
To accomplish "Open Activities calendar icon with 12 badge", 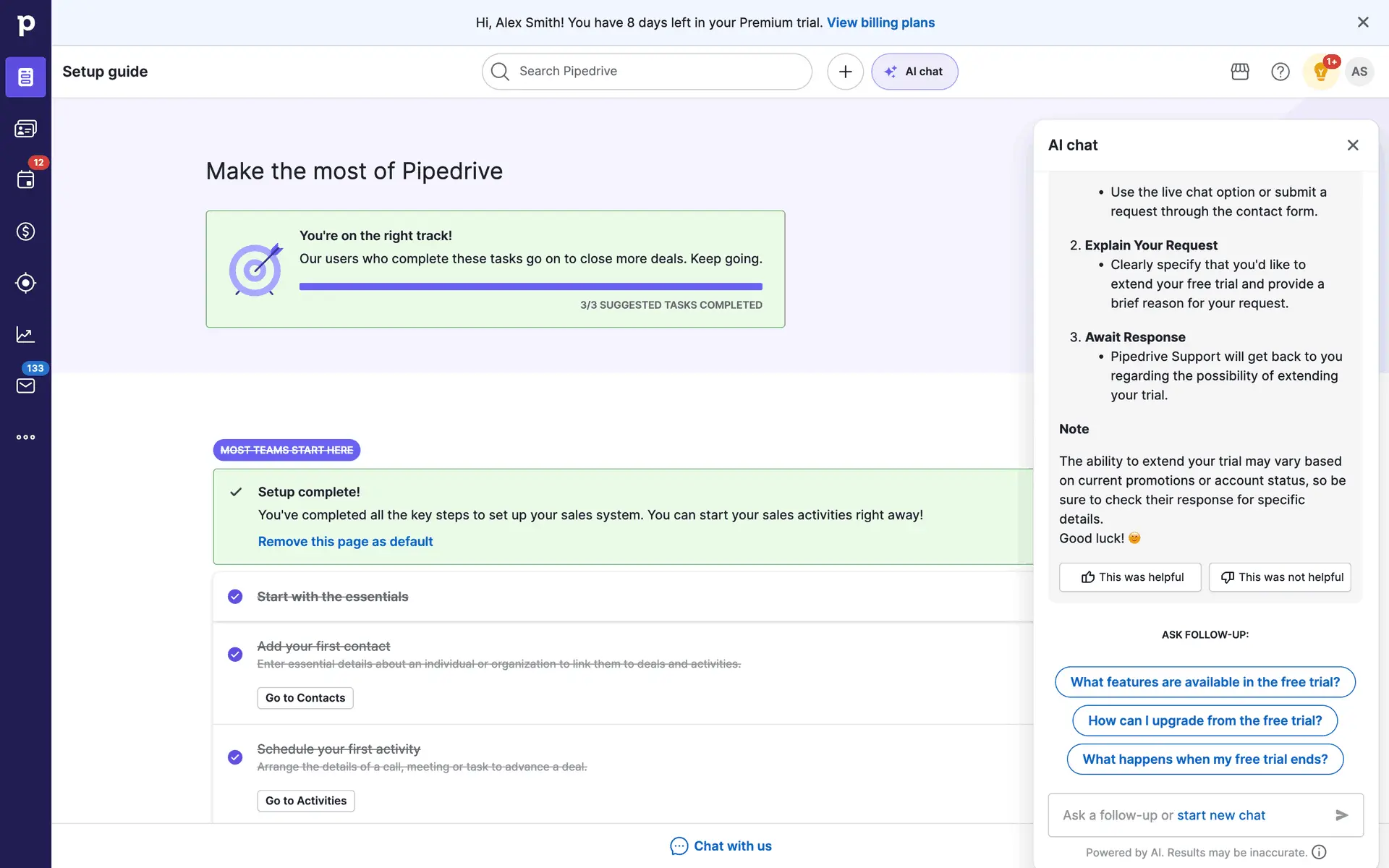I will coord(25,180).
